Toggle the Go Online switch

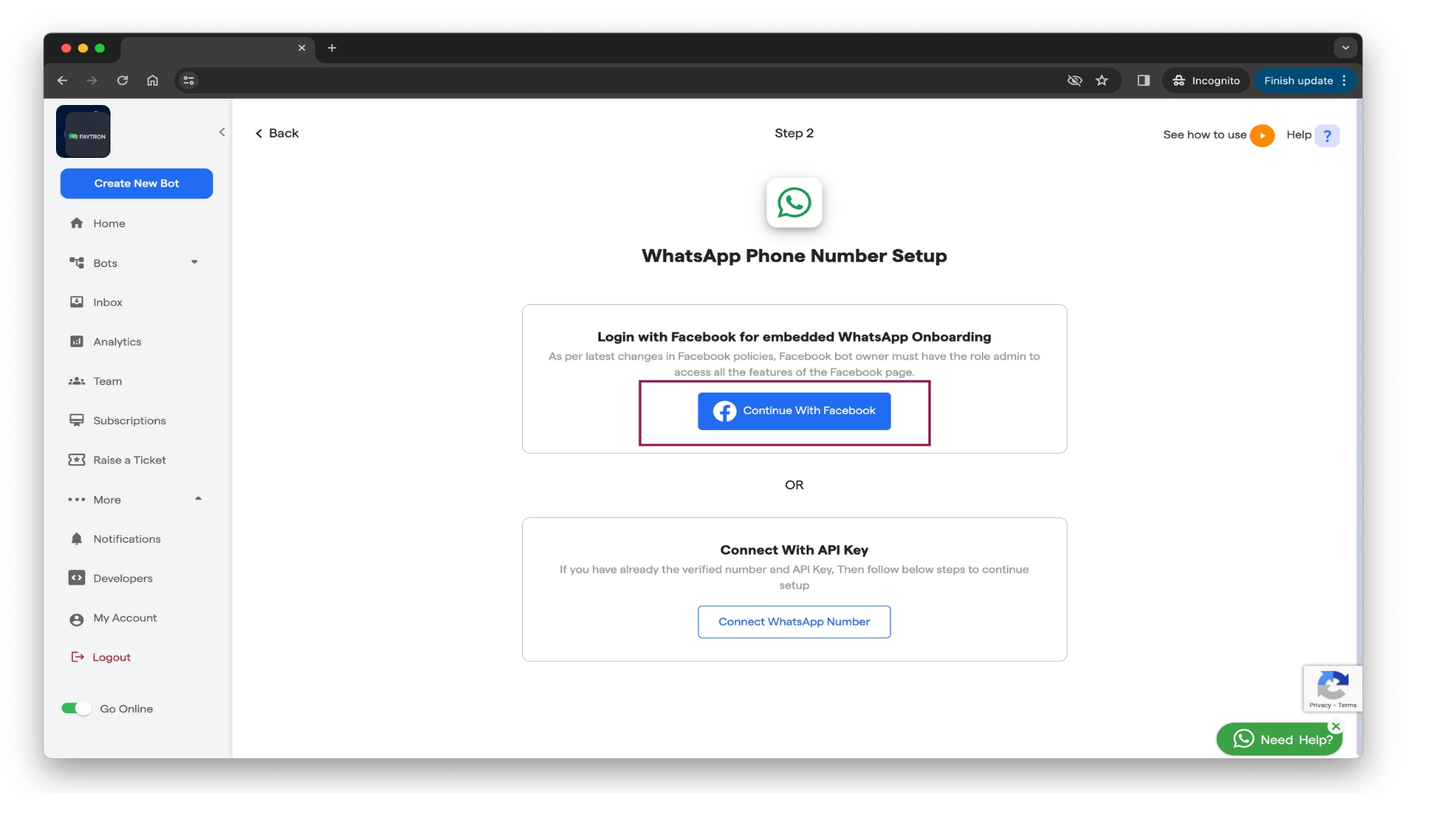tap(75, 708)
